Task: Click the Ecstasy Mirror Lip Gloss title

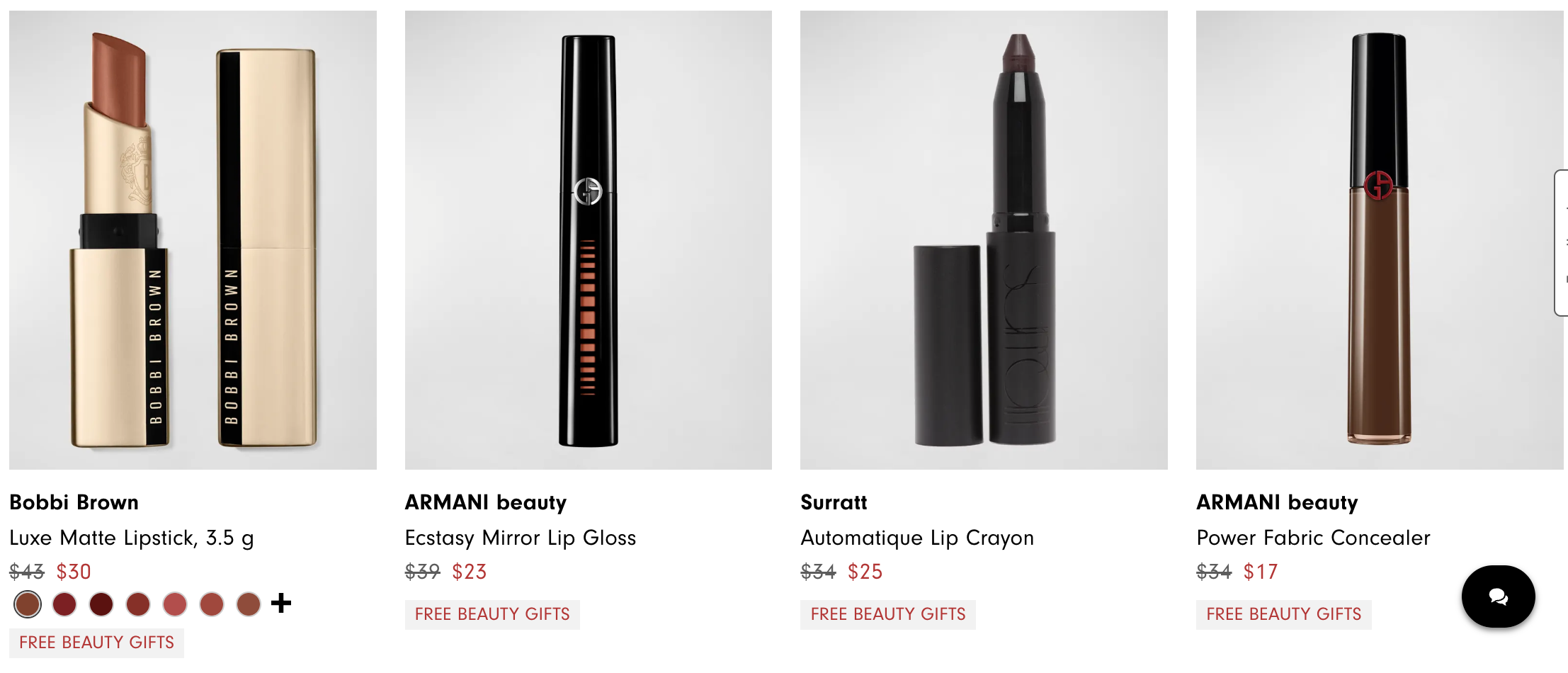Action: [x=521, y=538]
